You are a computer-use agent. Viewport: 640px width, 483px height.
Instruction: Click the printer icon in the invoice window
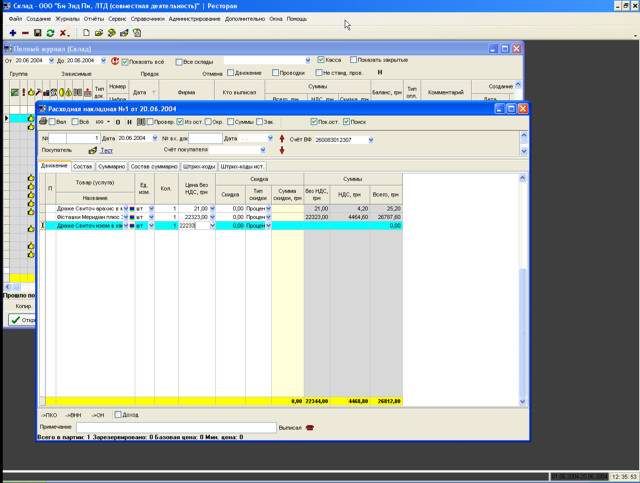[42, 122]
